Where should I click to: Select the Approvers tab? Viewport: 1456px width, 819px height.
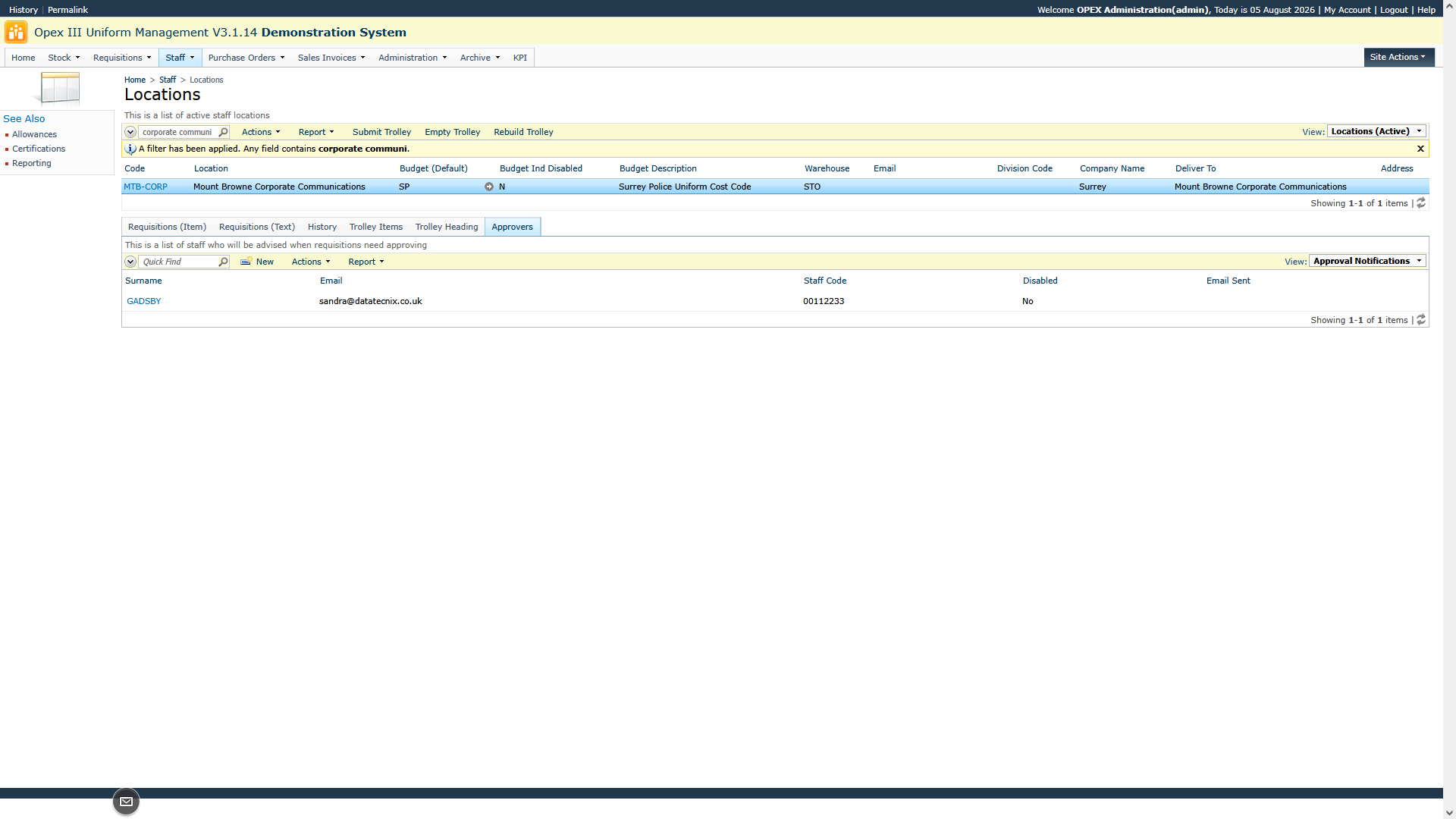[513, 227]
